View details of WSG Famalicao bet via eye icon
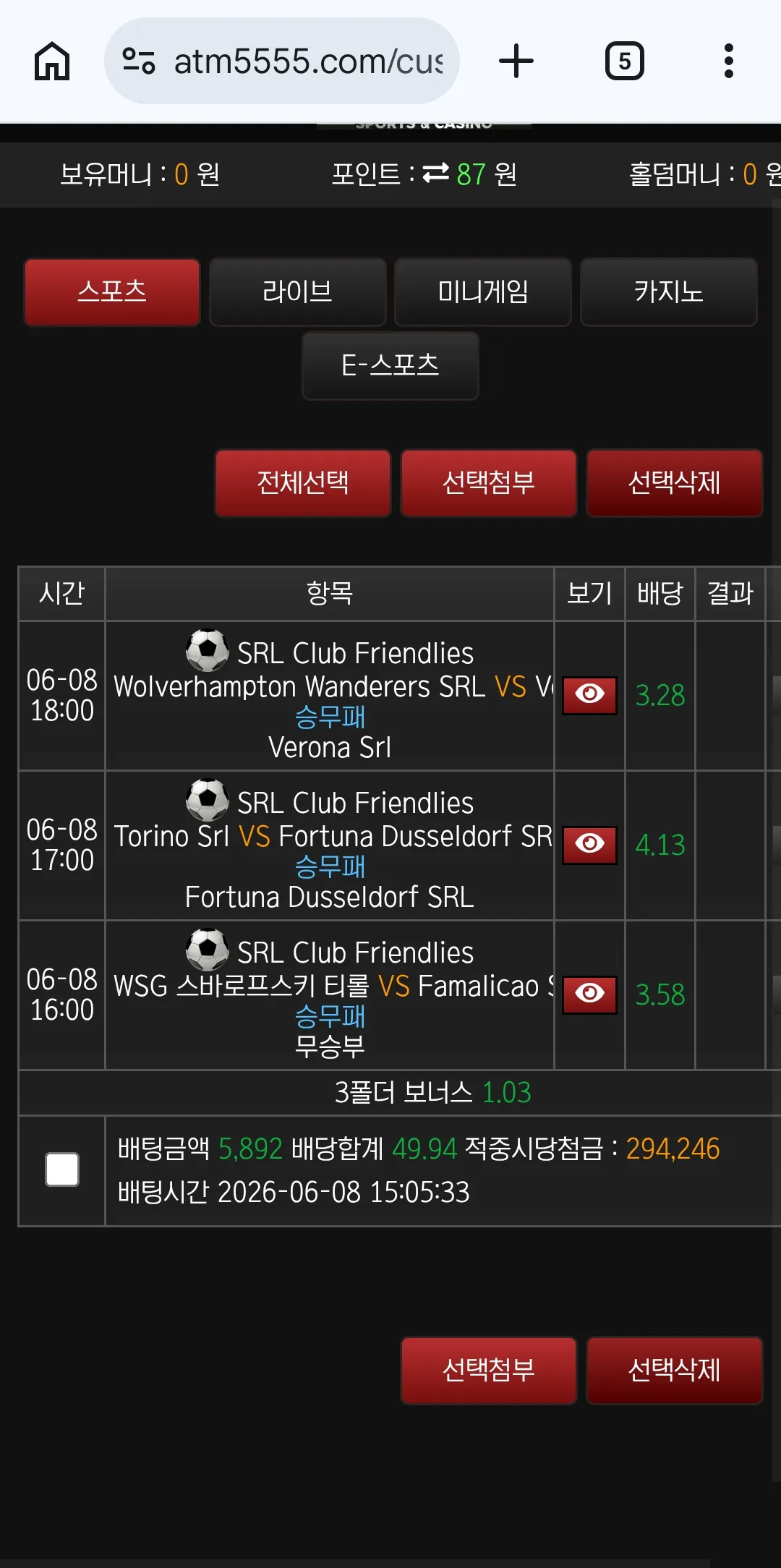781x1568 pixels. [589, 994]
